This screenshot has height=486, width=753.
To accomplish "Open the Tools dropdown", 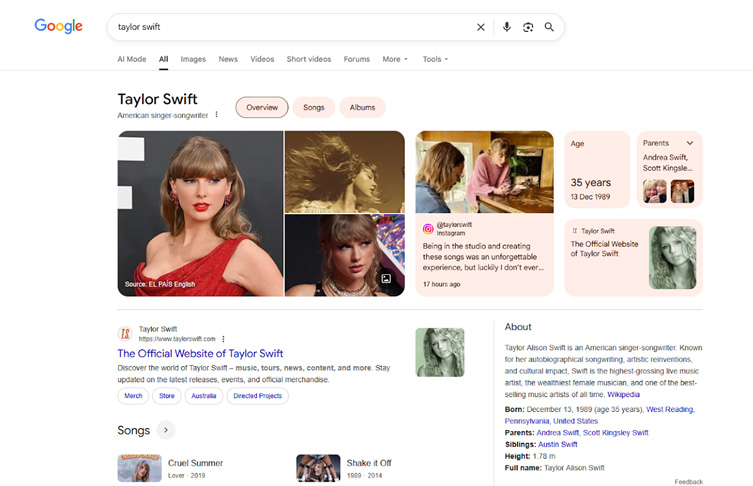I will 435,59.
